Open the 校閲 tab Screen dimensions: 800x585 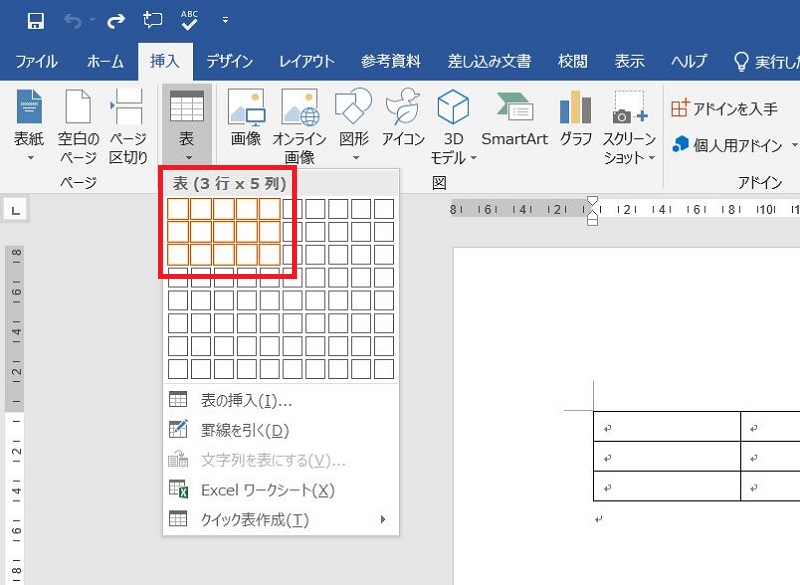pyautogui.click(x=572, y=62)
